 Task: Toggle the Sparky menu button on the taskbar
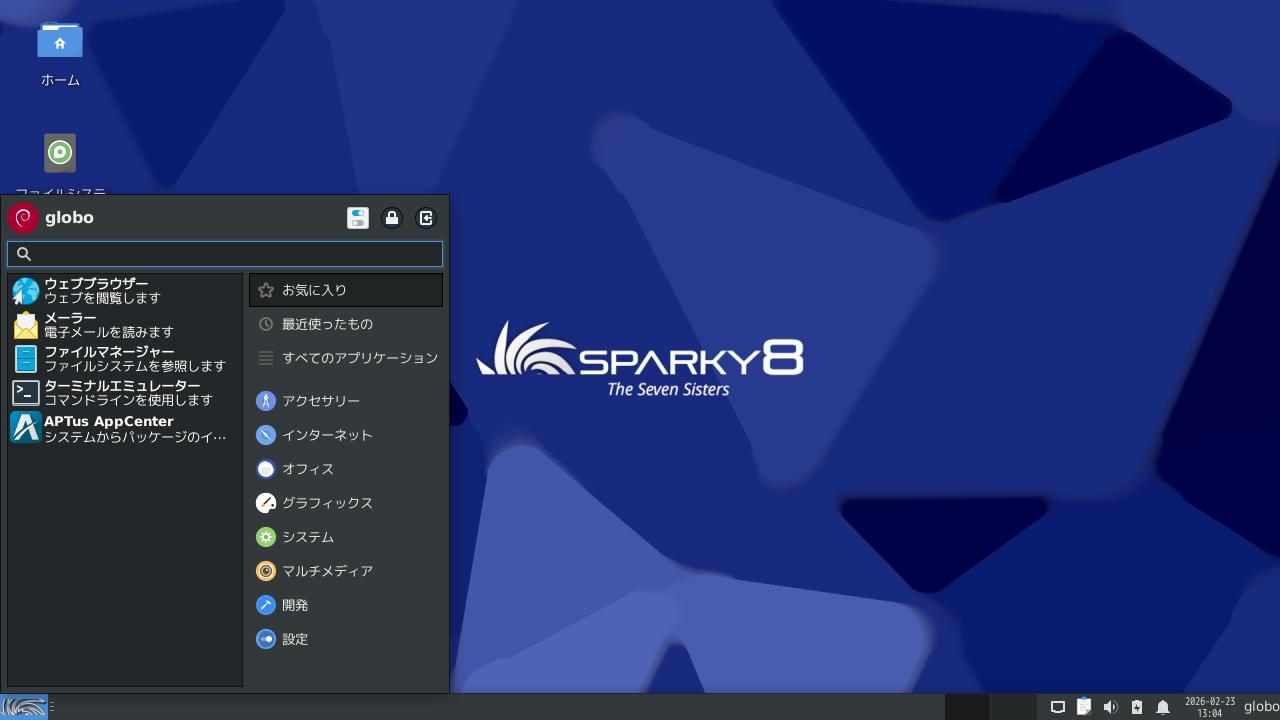tap(24, 707)
